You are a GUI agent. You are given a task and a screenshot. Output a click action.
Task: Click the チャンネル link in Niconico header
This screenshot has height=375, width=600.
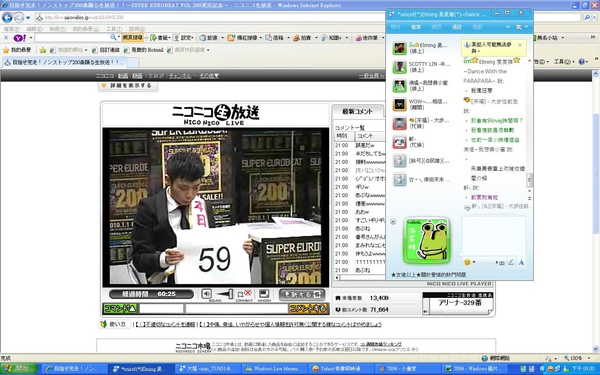180,76
